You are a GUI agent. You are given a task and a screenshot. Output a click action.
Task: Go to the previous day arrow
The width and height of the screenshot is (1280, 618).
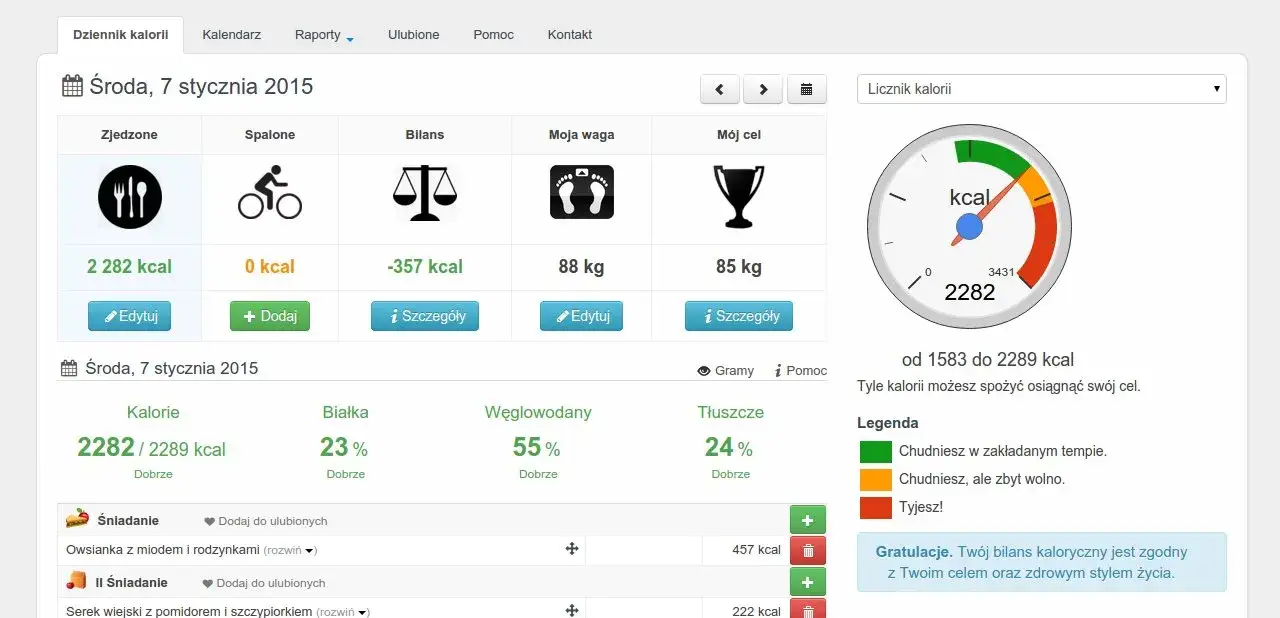pos(719,89)
